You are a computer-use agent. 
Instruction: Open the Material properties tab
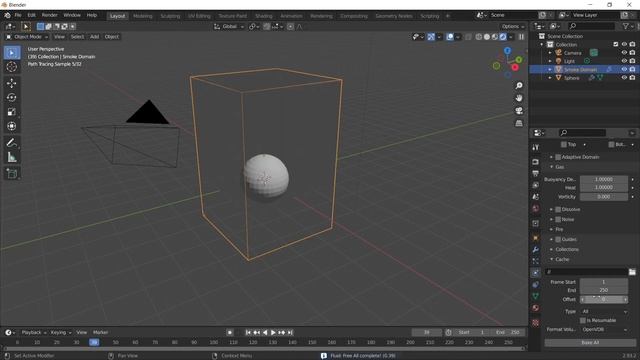[x=536, y=308]
